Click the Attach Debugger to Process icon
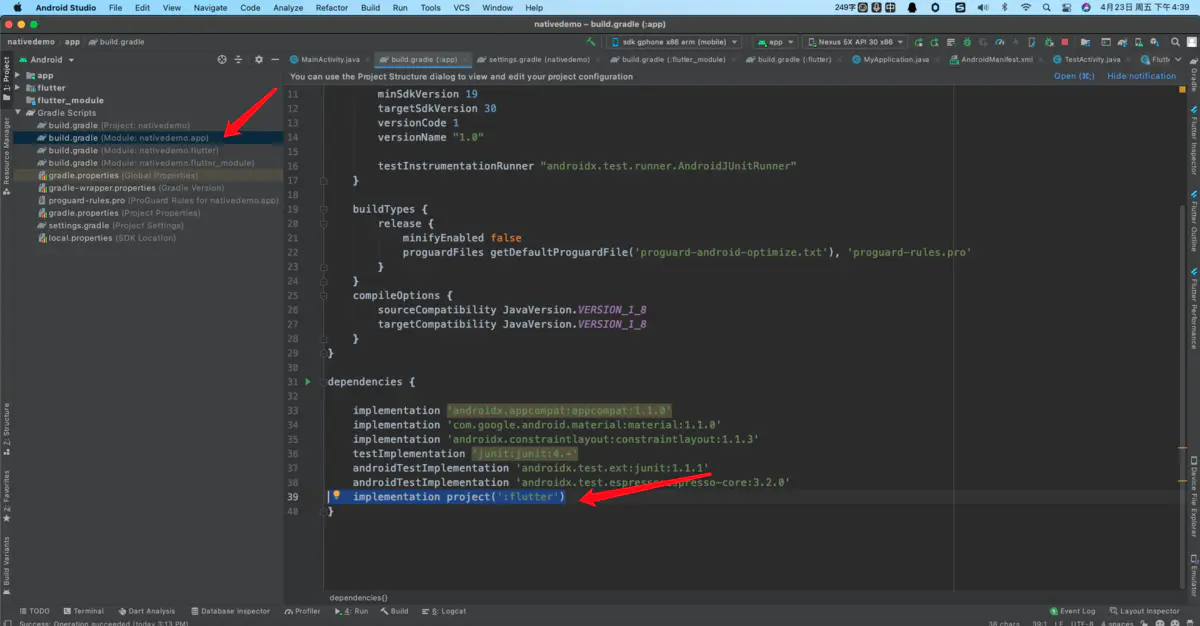The width and height of the screenshot is (1200, 626). pos(1049,42)
